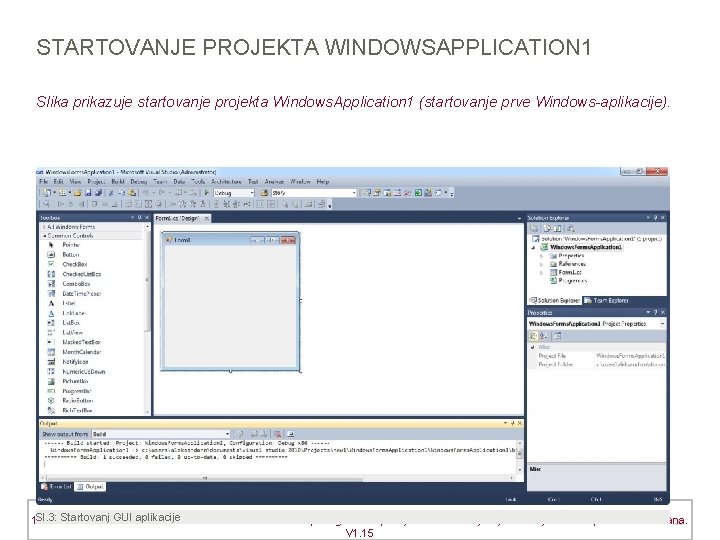Image resolution: width=720 pixels, height=540 pixels.
Task: Select the Output tab at the bottom
Action: tap(90, 487)
